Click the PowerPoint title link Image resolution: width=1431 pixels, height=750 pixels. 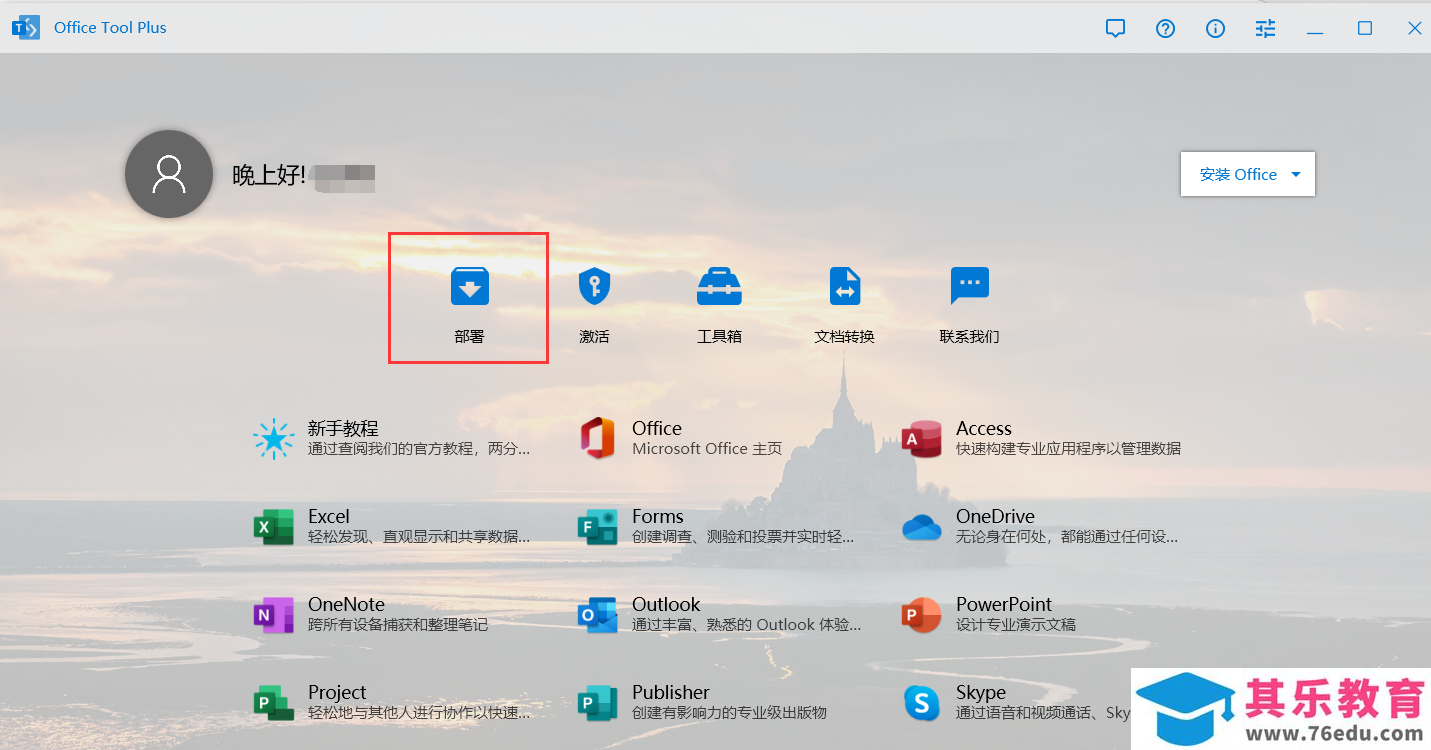(x=1004, y=604)
